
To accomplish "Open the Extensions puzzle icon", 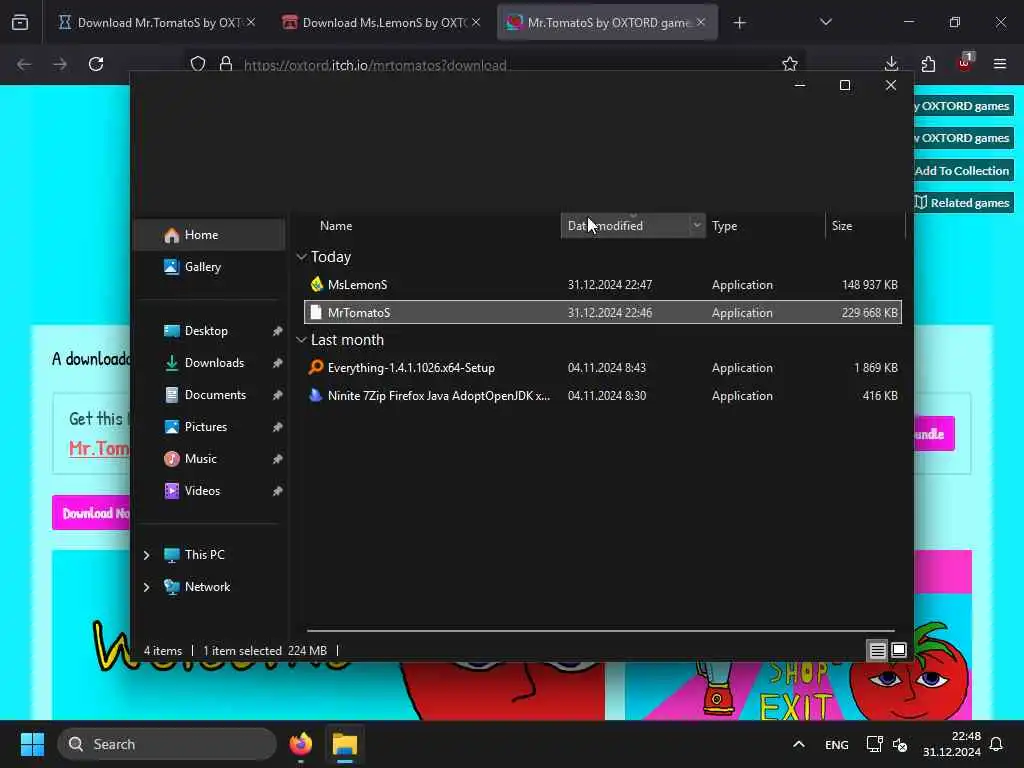I will tap(928, 64).
